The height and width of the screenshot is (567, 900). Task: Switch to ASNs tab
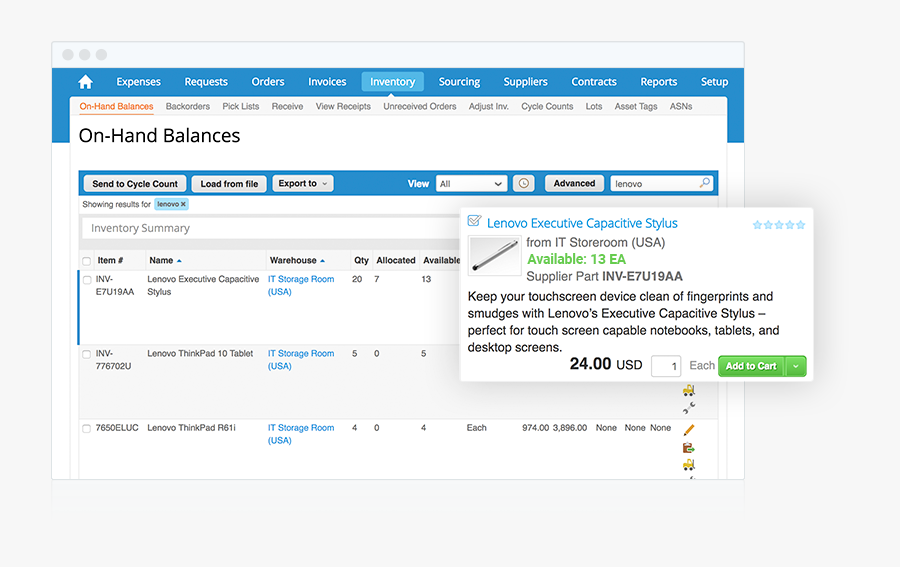click(x=681, y=106)
